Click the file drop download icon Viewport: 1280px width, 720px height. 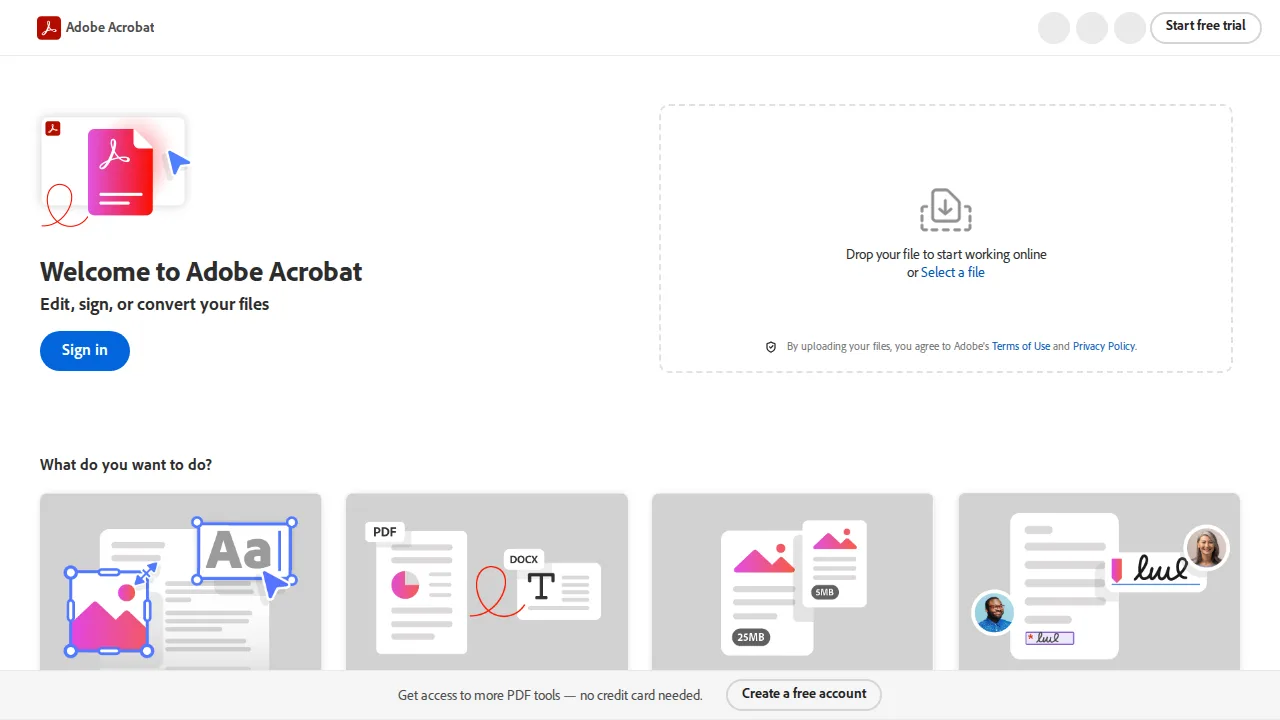click(946, 210)
